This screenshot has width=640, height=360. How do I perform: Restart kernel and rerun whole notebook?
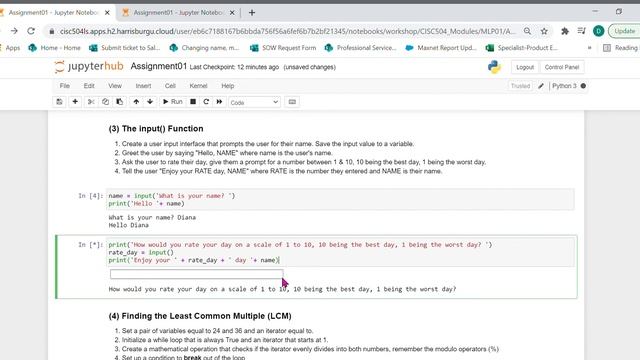pyautogui.click(x=219, y=102)
